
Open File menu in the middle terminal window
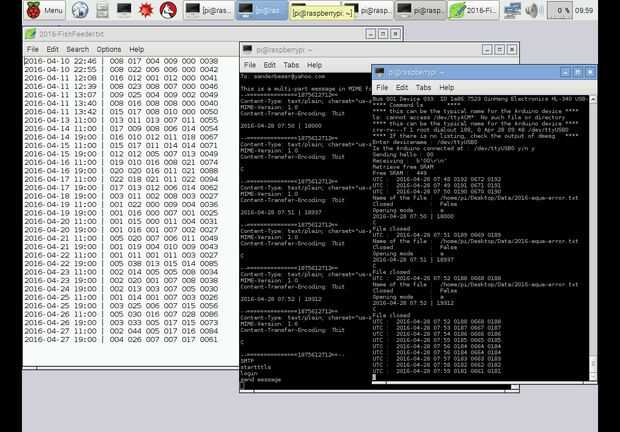[250, 65]
